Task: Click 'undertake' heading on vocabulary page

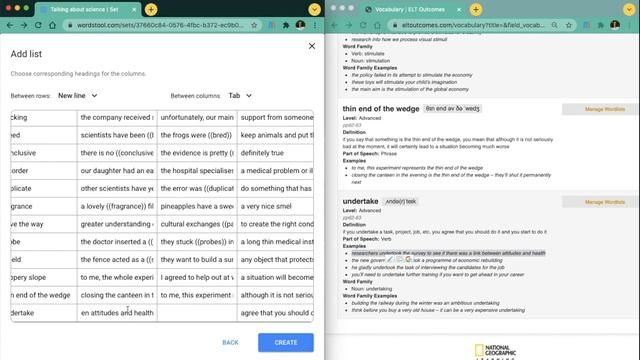Action: pyautogui.click(x=360, y=201)
